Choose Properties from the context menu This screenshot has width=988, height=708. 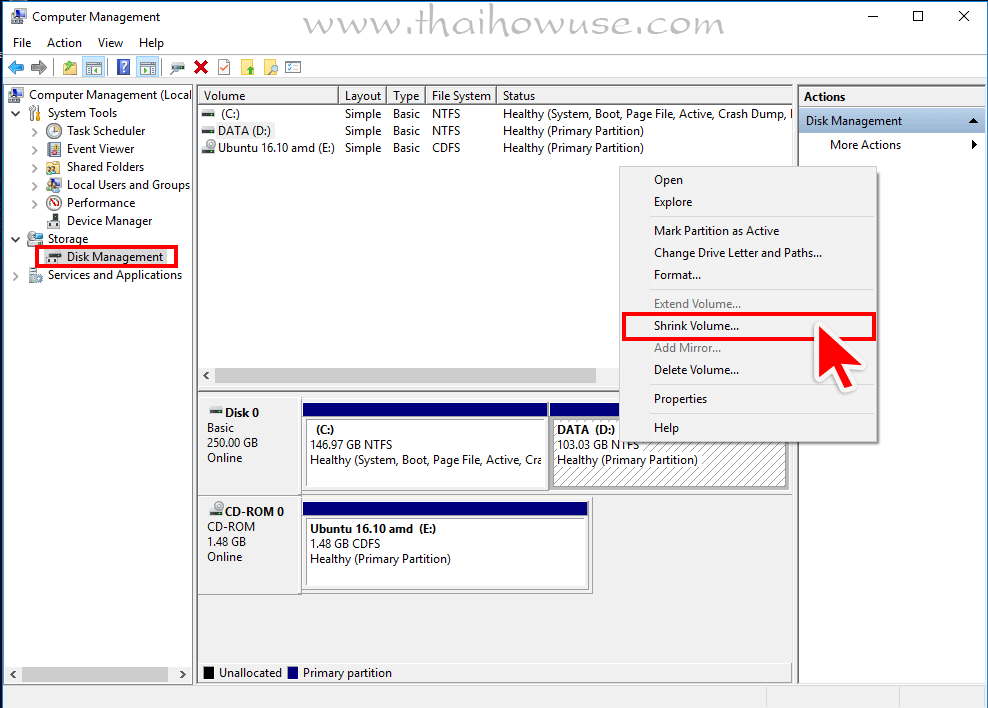[749, 399]
